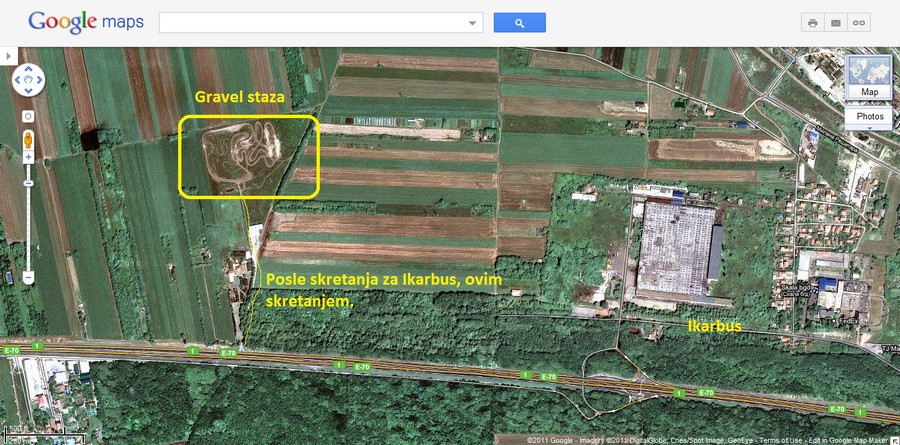Pan the map right using the compass
The image size is (900, 445).
(x=40, y=79)
